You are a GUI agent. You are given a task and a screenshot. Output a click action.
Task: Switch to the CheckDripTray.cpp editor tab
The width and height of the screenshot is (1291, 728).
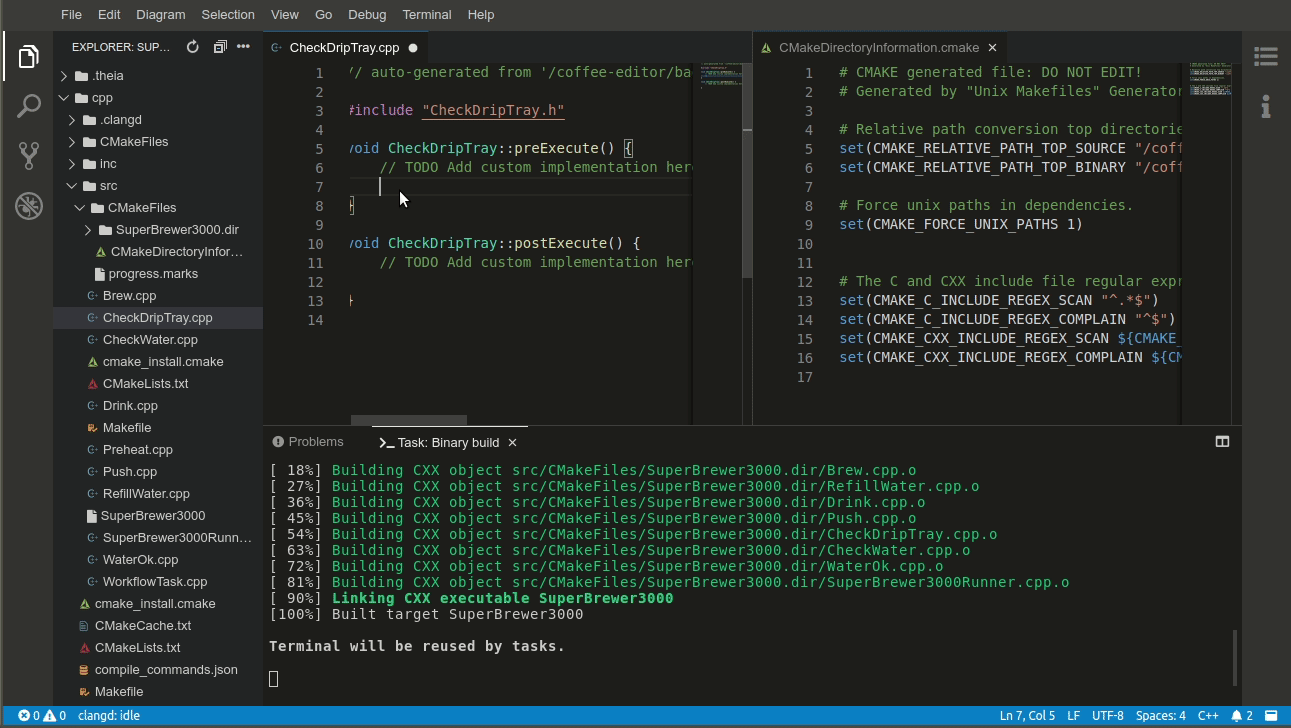coord(344,47)
